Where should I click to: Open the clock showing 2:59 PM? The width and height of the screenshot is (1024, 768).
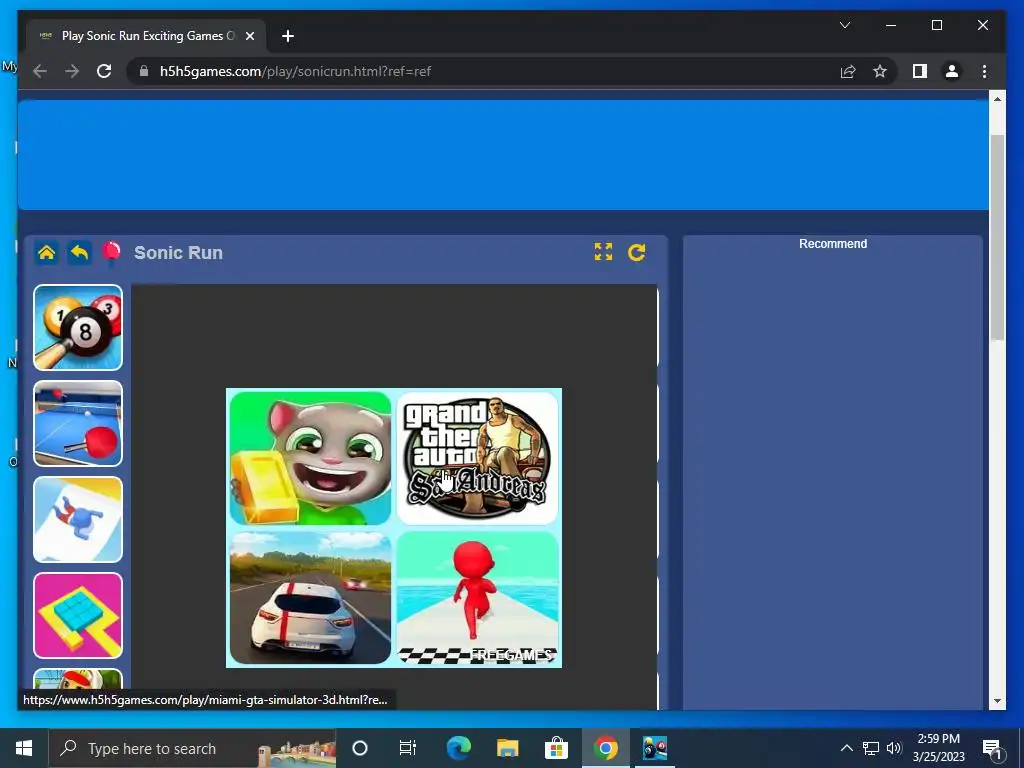coord(938,748)
